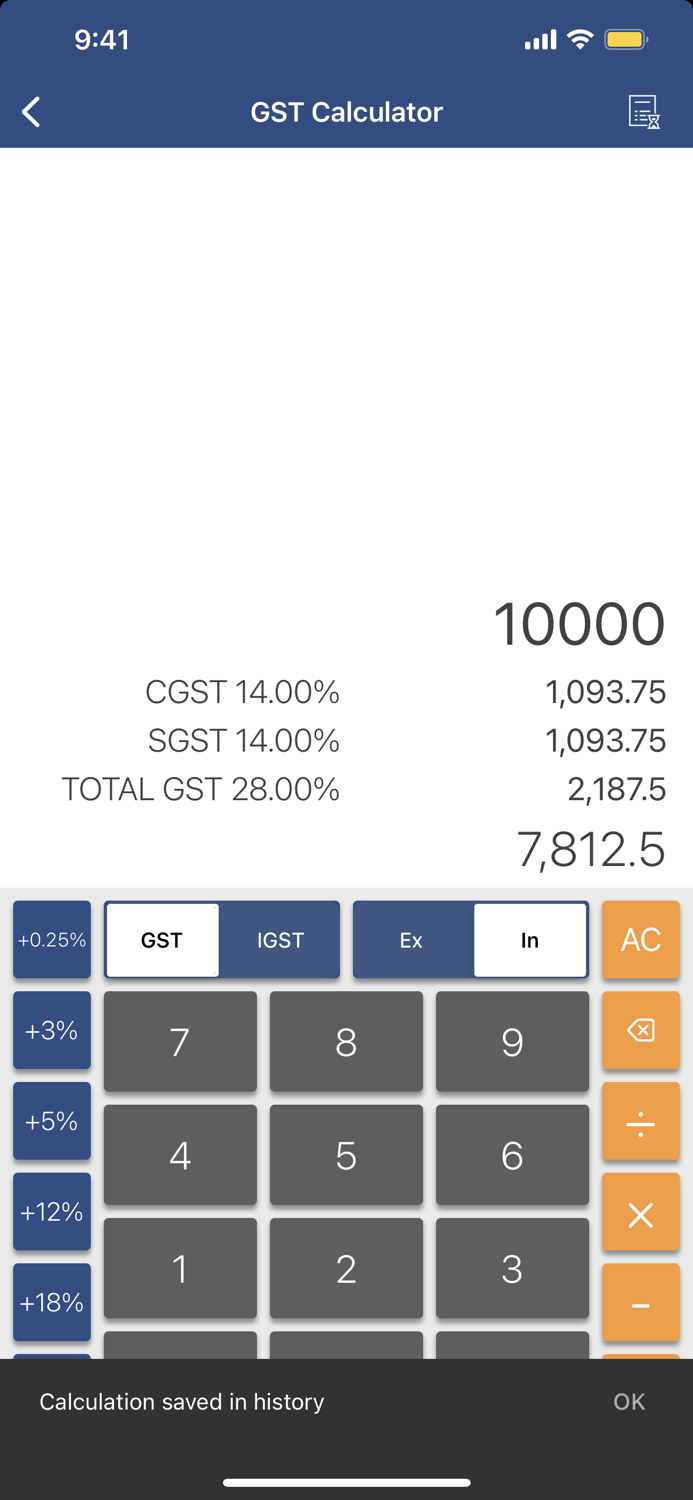Tap digit 5 on the keypad
This screenshot has height=1500, width=693.
(x=346, y=1155)
